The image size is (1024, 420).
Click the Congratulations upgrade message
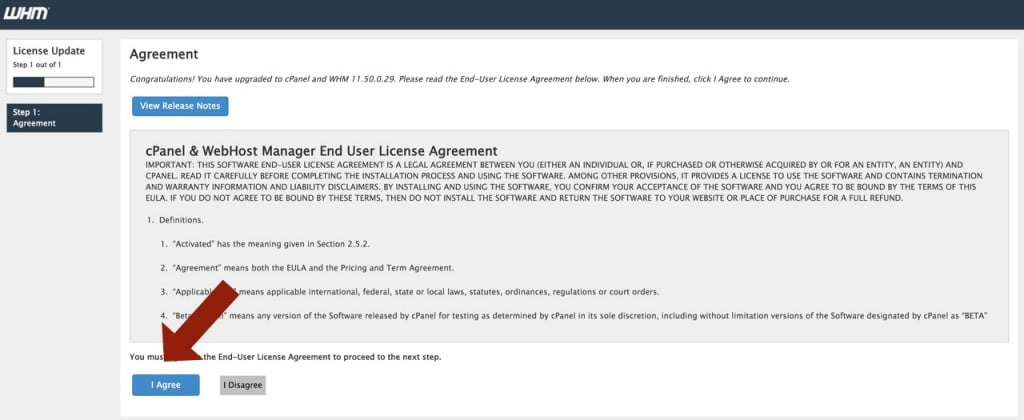click(x=460, y=79)
